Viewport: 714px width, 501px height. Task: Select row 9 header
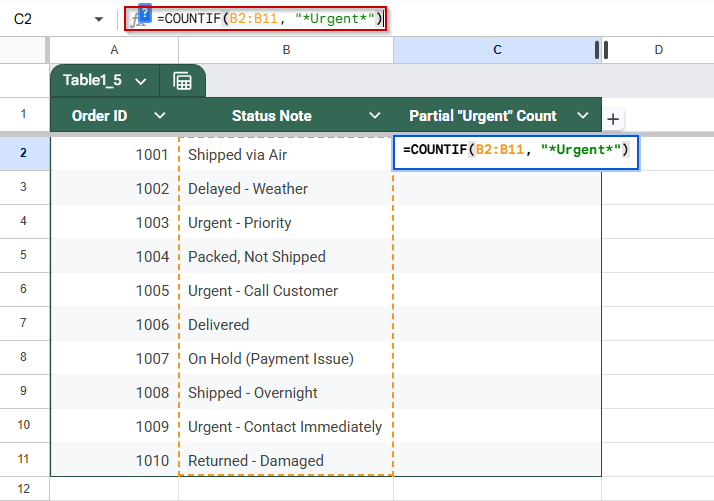click(24, 391)
